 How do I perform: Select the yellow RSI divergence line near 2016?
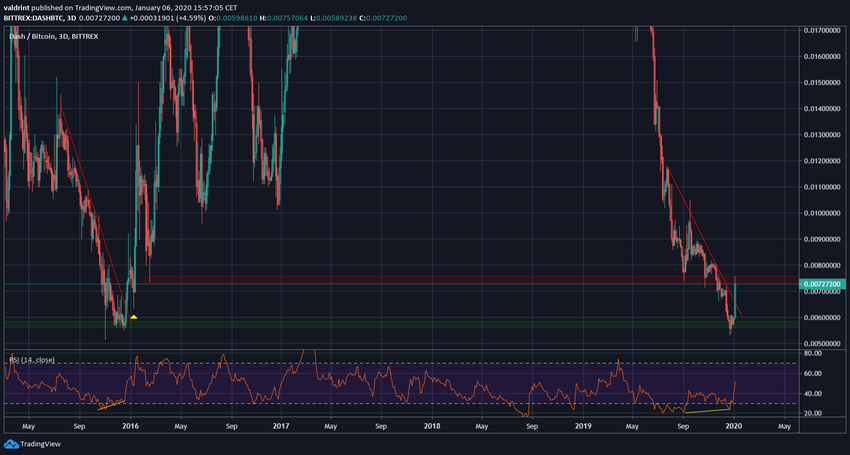coord(111,404)
